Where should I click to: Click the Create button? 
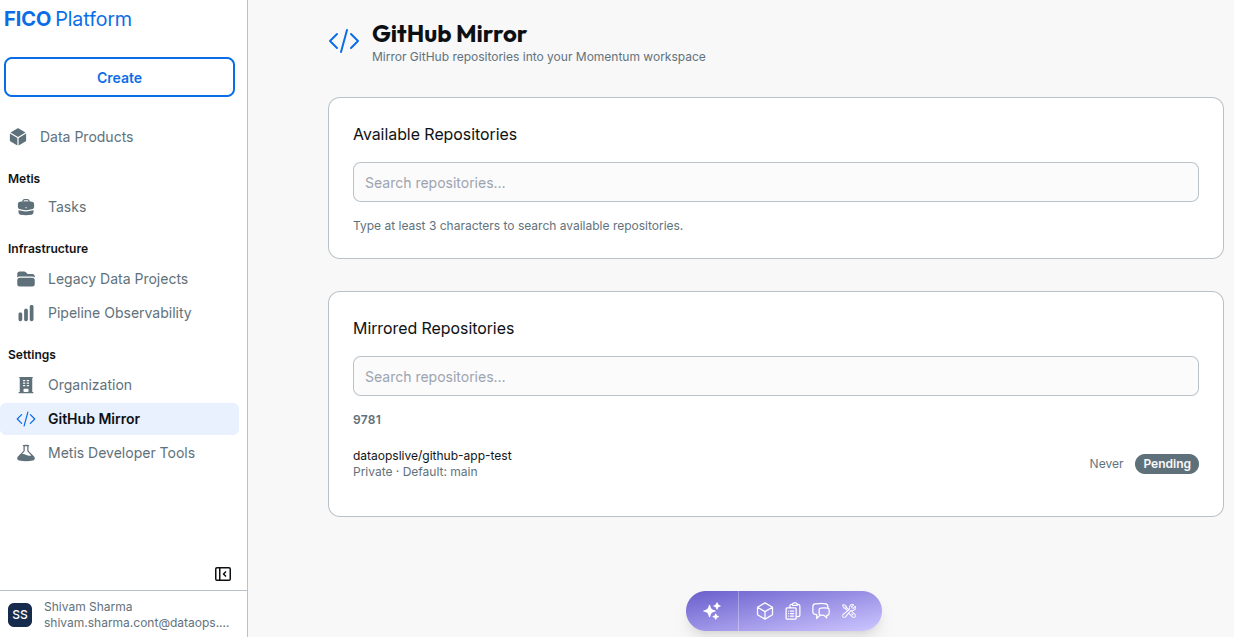coord(119,77)
